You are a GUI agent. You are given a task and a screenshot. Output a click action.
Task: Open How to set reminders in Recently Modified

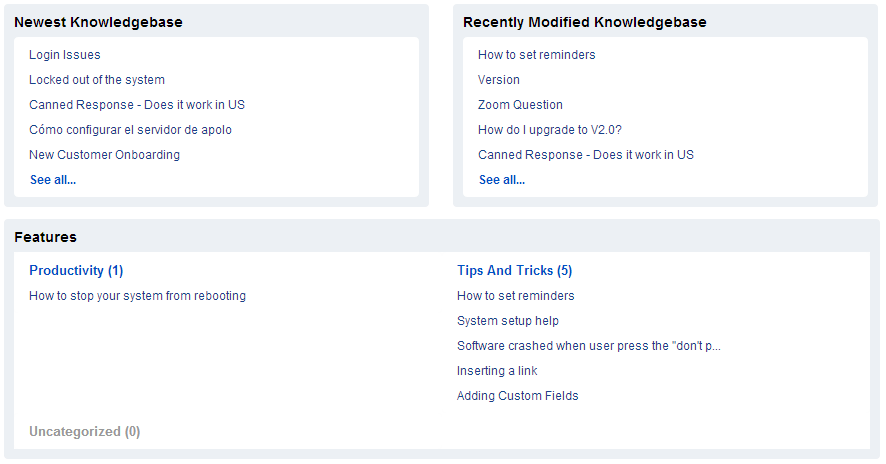(x=536, y=55)
